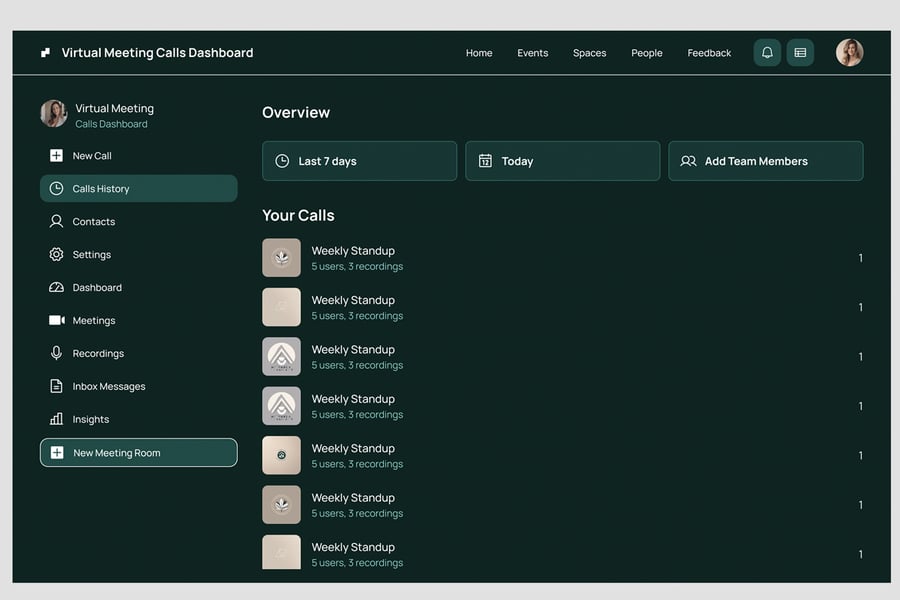900x600 pixels.
Task: Open Insights bar chart icon
Action: pos(56,419)
